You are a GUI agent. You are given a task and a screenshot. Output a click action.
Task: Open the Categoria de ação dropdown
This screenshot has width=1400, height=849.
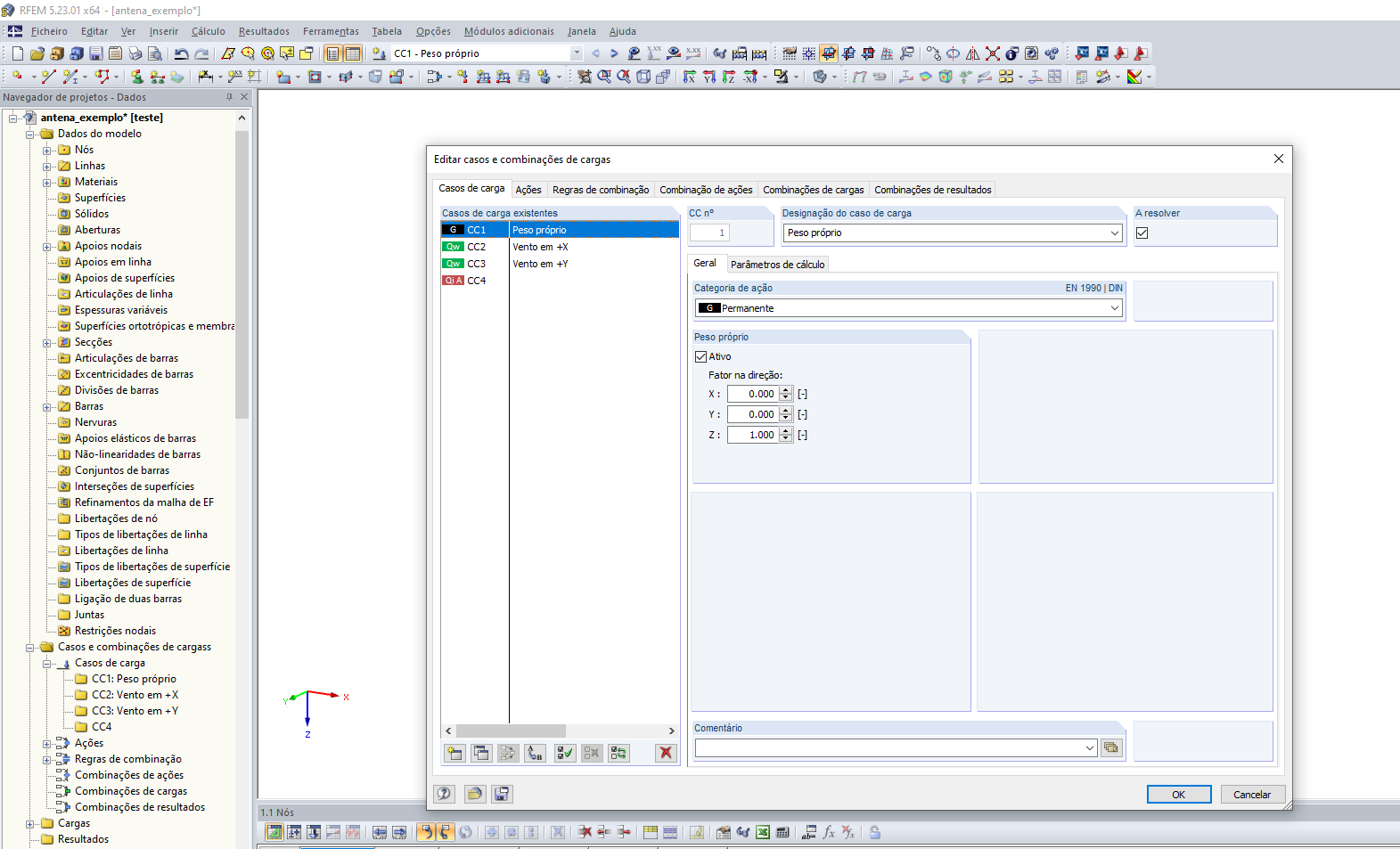point(1115,308)
